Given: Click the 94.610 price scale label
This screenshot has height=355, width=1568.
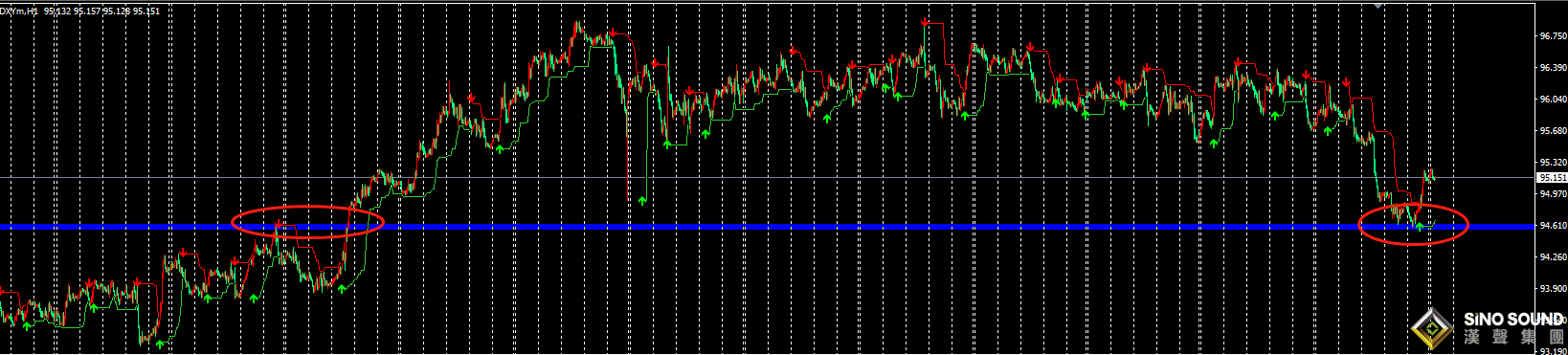Looking at the screenshot, I should tap(1553, 226).
